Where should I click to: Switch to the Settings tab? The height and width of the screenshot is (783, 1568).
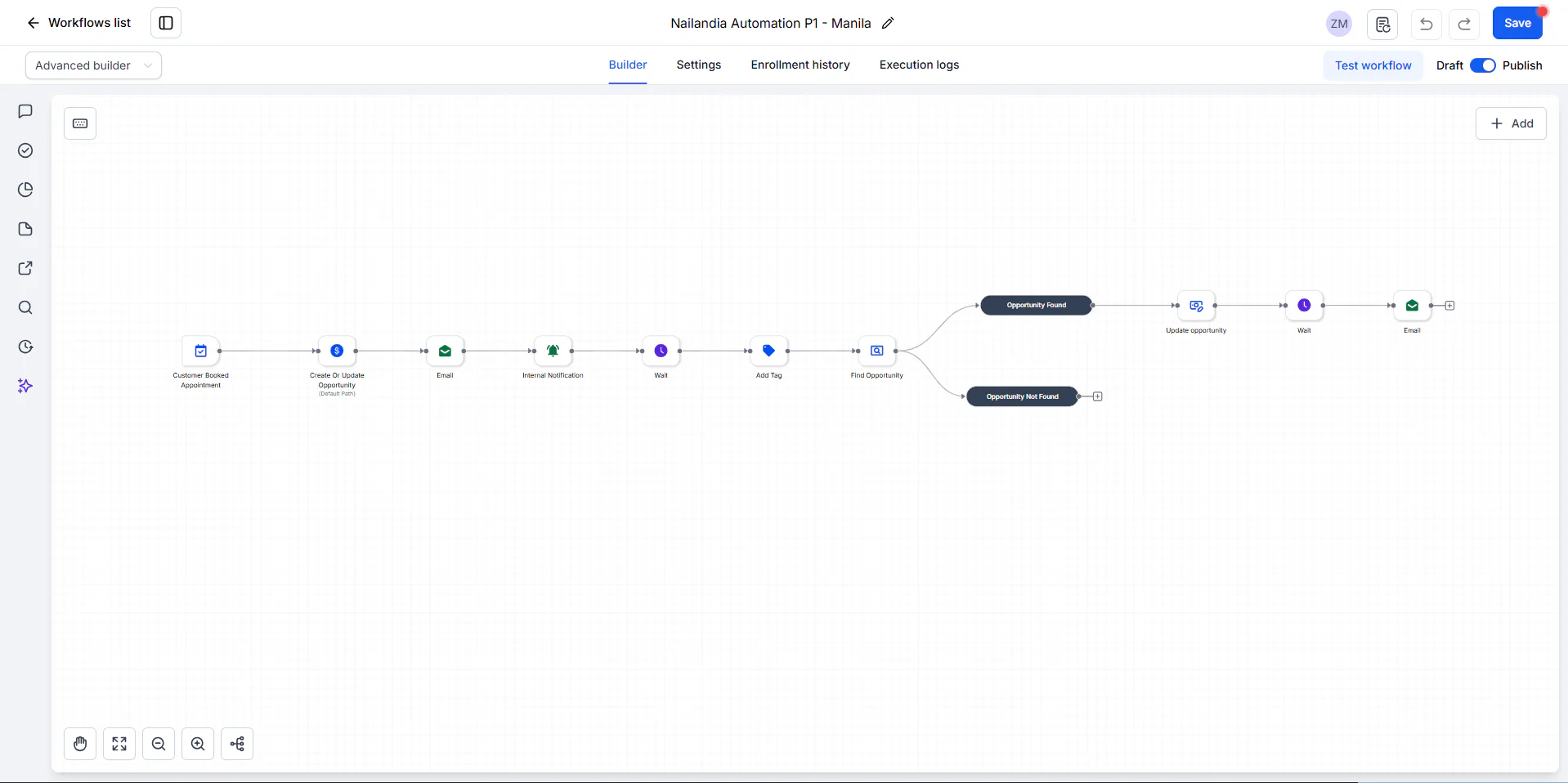[699, 65]
